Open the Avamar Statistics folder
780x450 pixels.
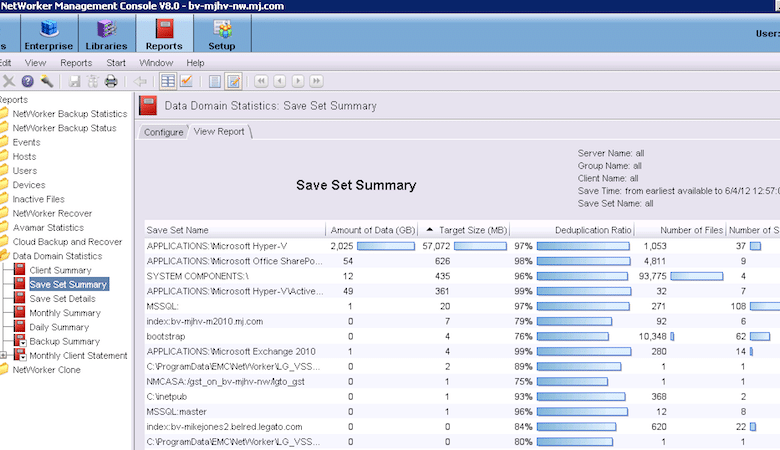pyautogui.click(x=48, y=228)
